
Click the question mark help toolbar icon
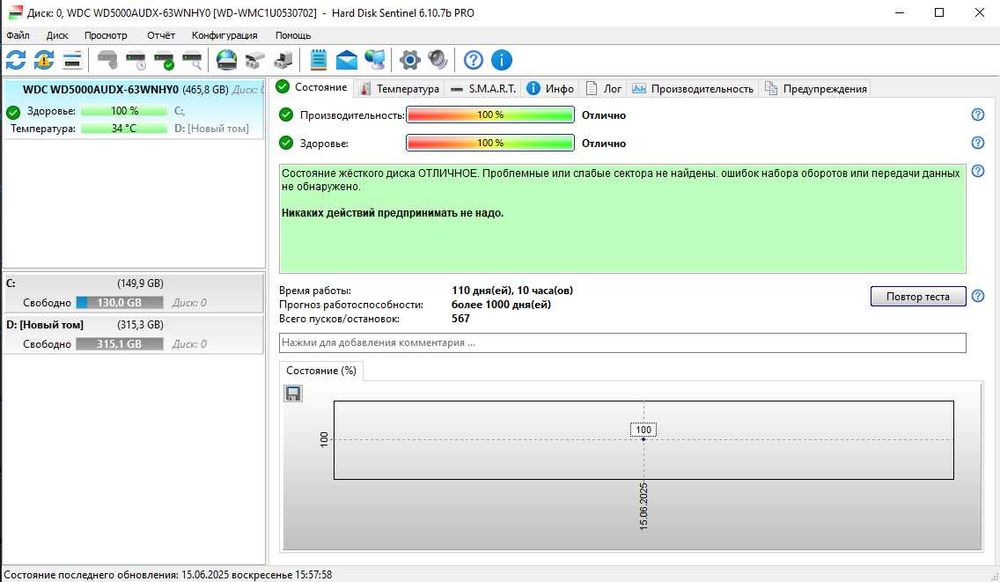[x=473, y=60]
